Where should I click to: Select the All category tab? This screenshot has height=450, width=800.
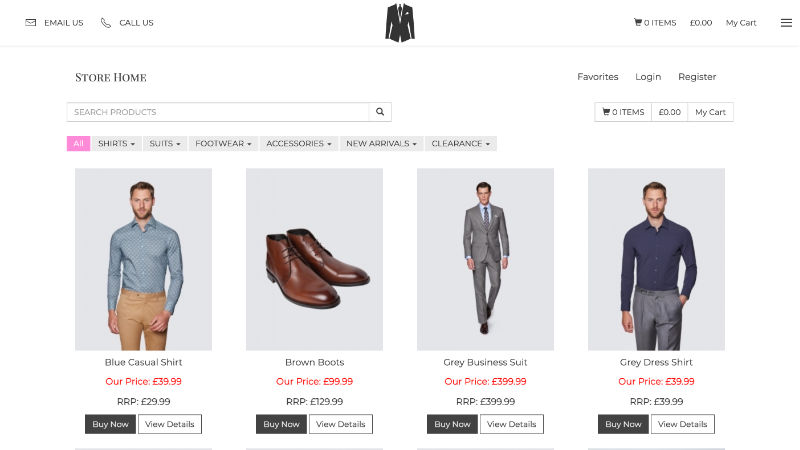coord(79,143)
